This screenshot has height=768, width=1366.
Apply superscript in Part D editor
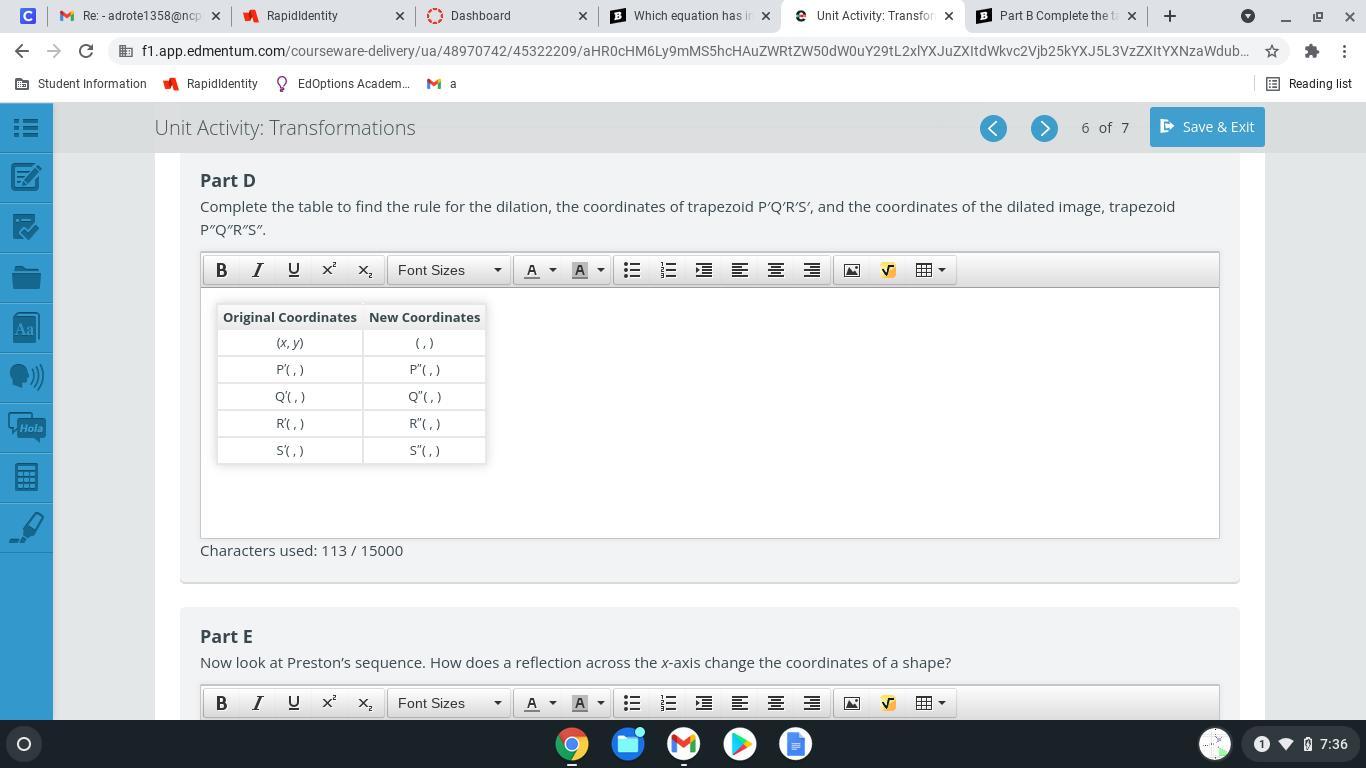pyautogui.click(x=329, y=270)
